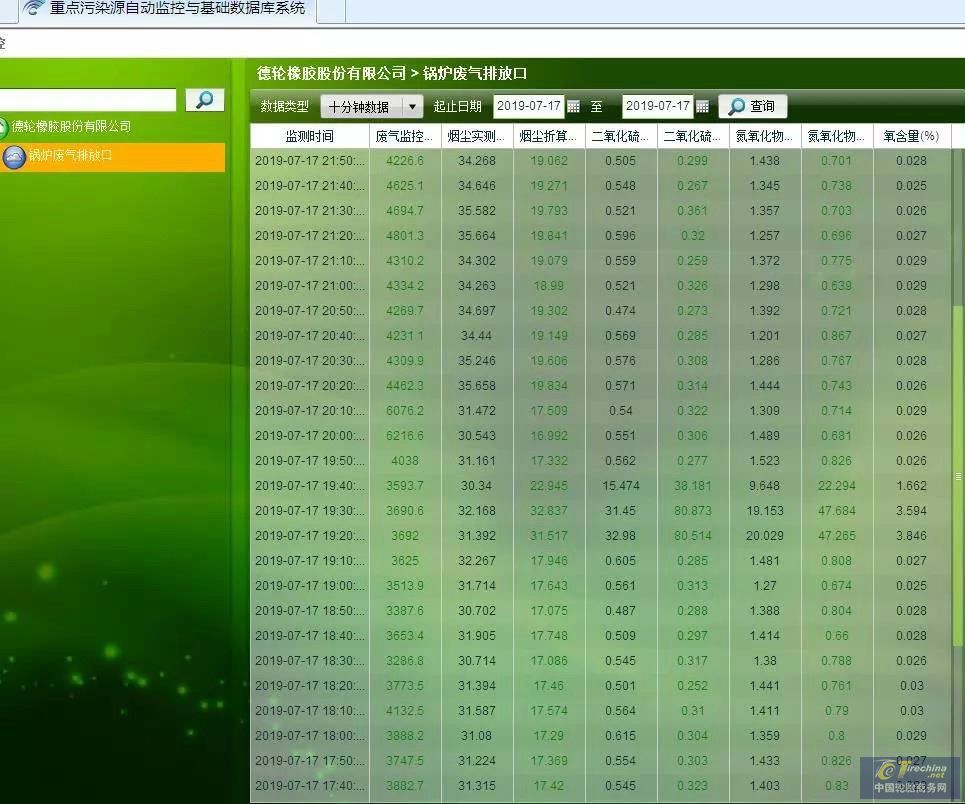Select row 2019-07-17 19:30 time cell

click(310, 511)
